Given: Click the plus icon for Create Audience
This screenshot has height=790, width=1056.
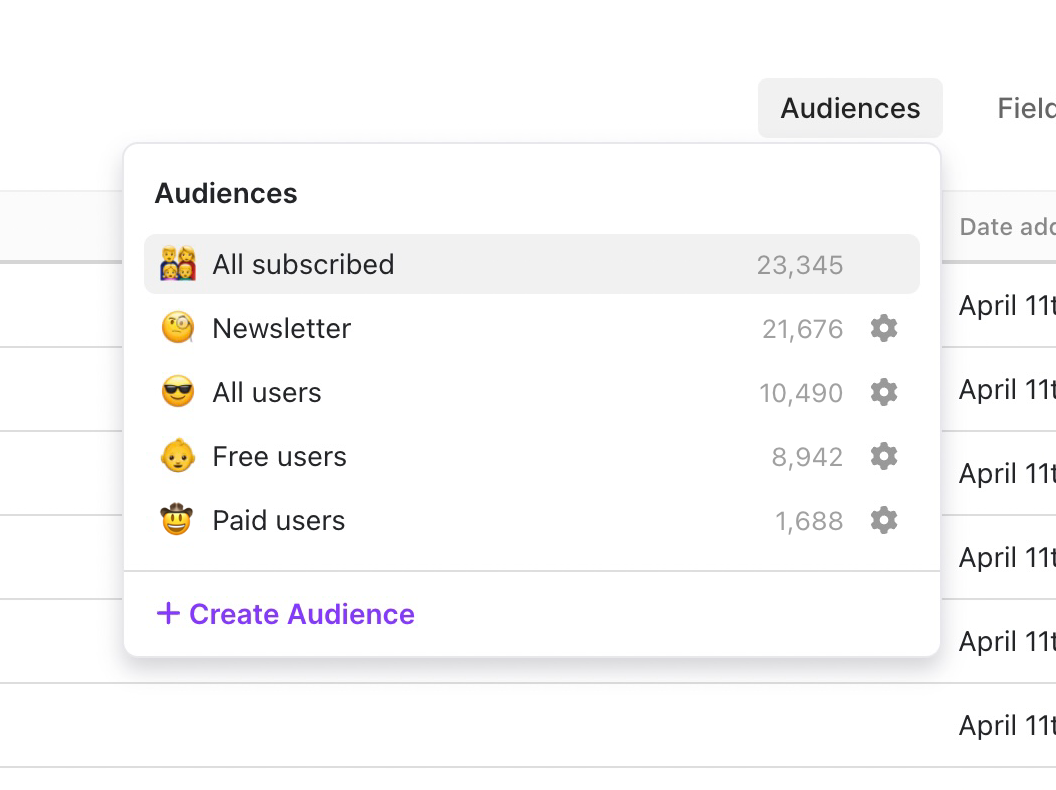Looking at the screenshot, I should pos(168,613).
